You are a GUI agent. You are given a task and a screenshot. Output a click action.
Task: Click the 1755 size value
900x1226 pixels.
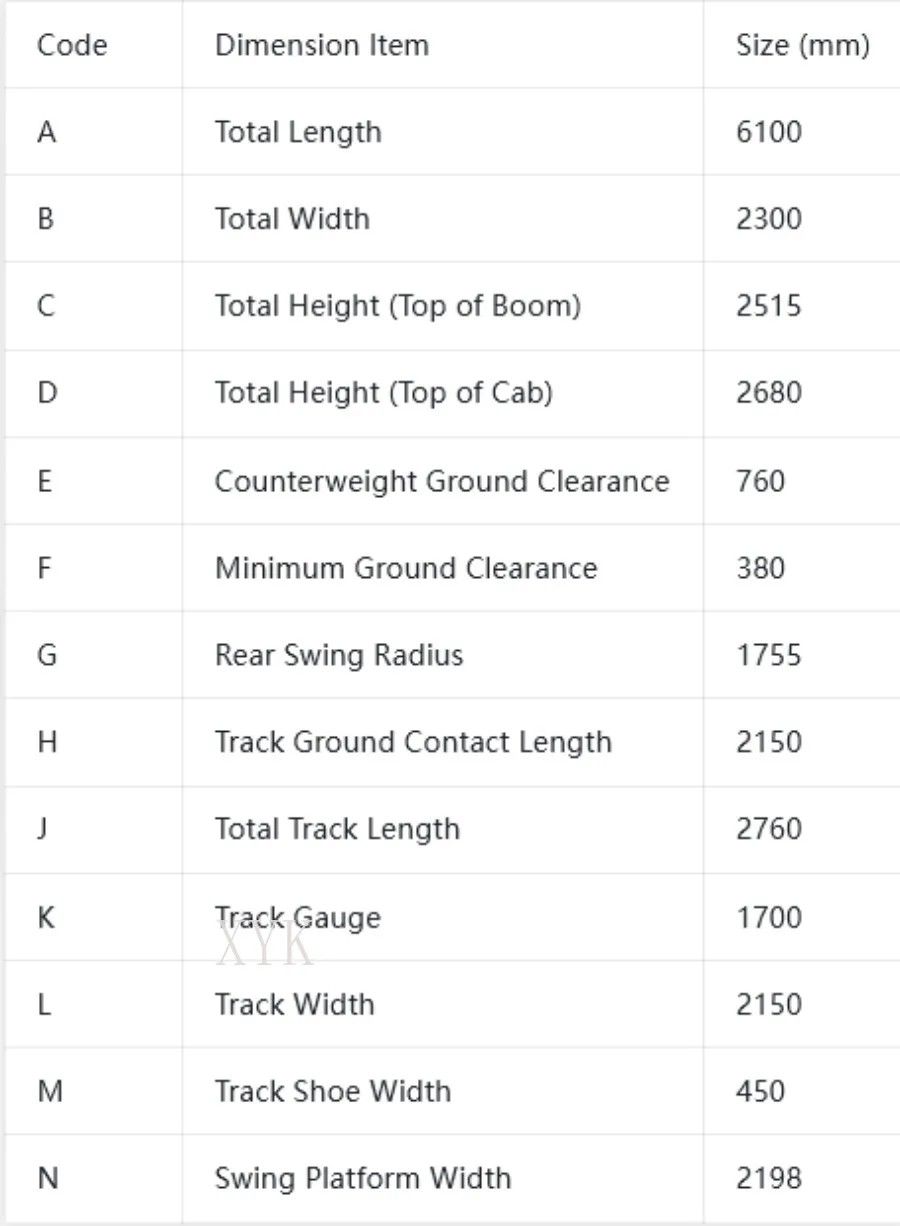(x=769, y=655)
